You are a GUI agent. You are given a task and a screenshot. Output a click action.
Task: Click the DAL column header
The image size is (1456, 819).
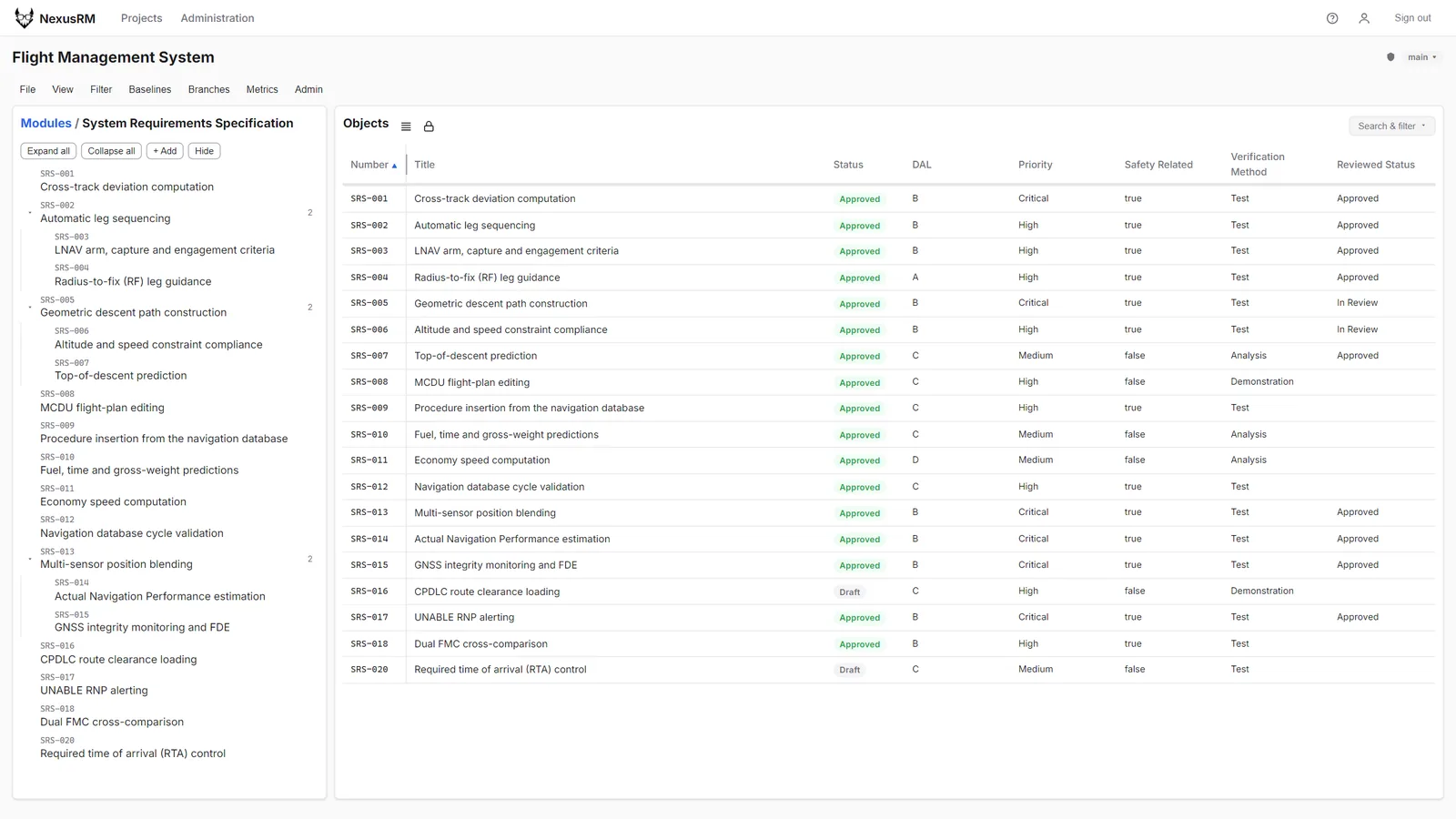click(x=922, y=166)
